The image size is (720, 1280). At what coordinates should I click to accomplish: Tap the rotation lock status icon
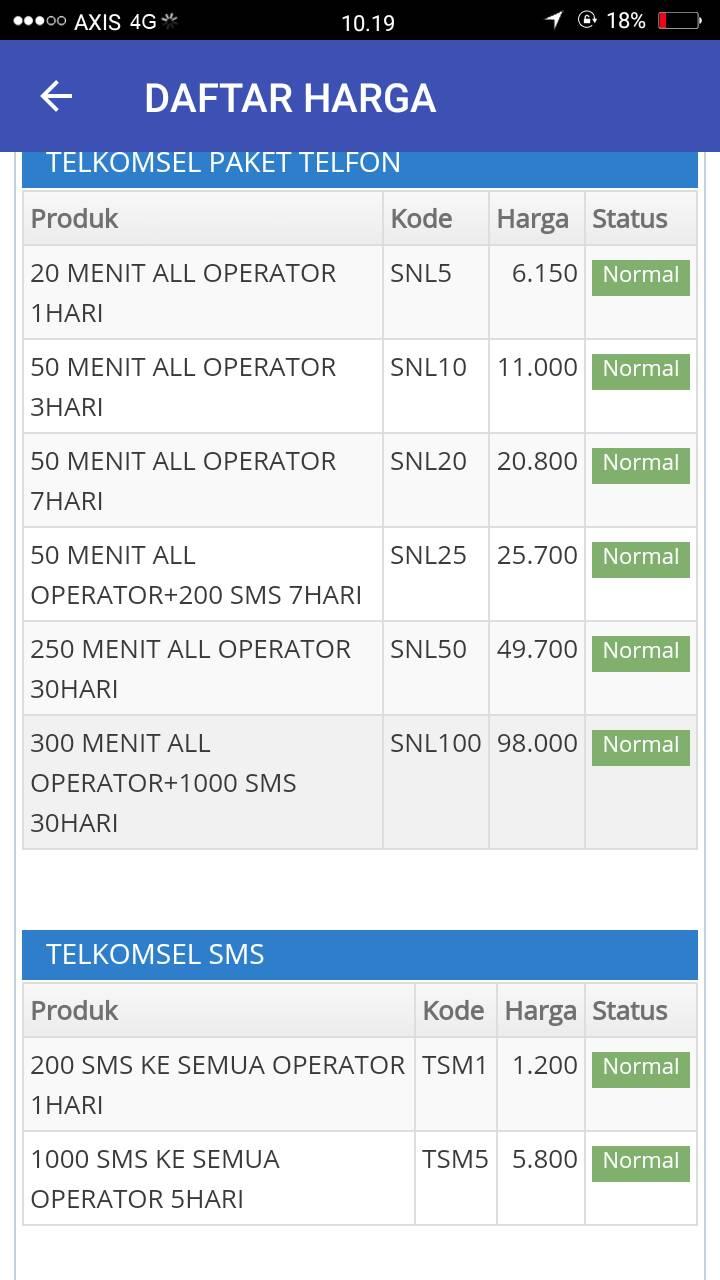(x=587, y=20)
